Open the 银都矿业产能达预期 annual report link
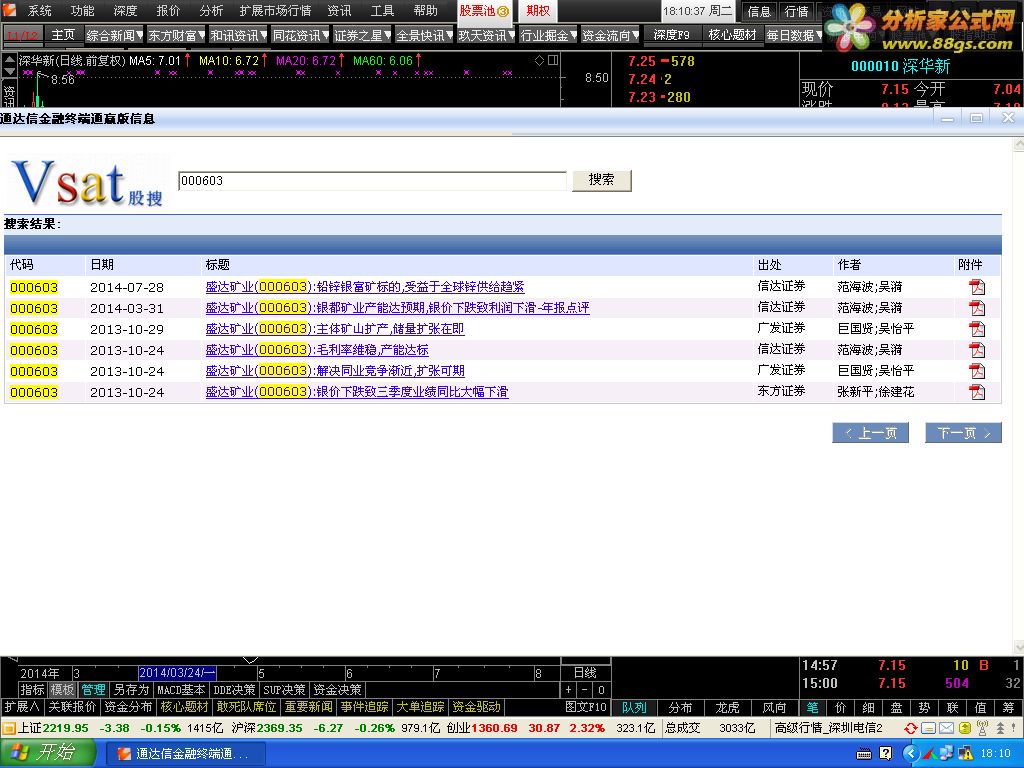 pos(398,308)
